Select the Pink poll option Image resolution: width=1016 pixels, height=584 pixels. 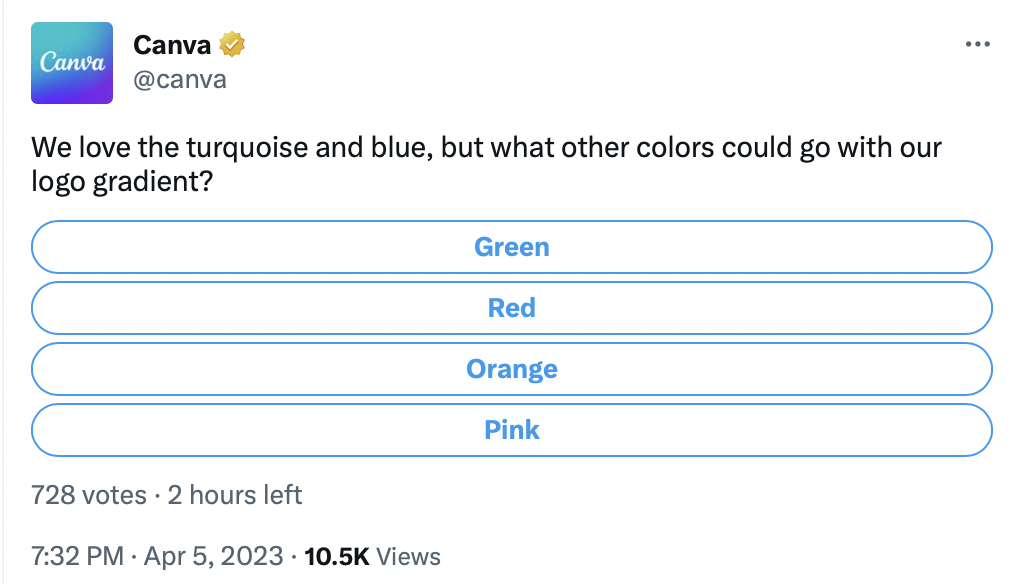pyautogui.click(x=512, y=430)
